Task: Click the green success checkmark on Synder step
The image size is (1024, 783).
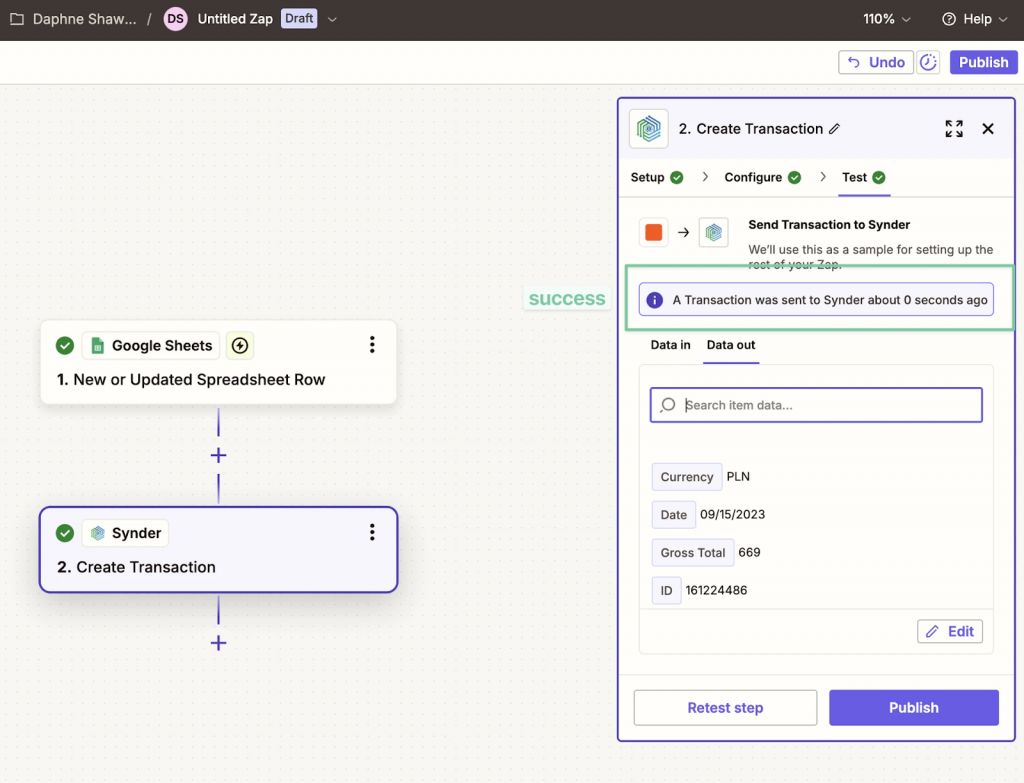Action: [64, 533]
